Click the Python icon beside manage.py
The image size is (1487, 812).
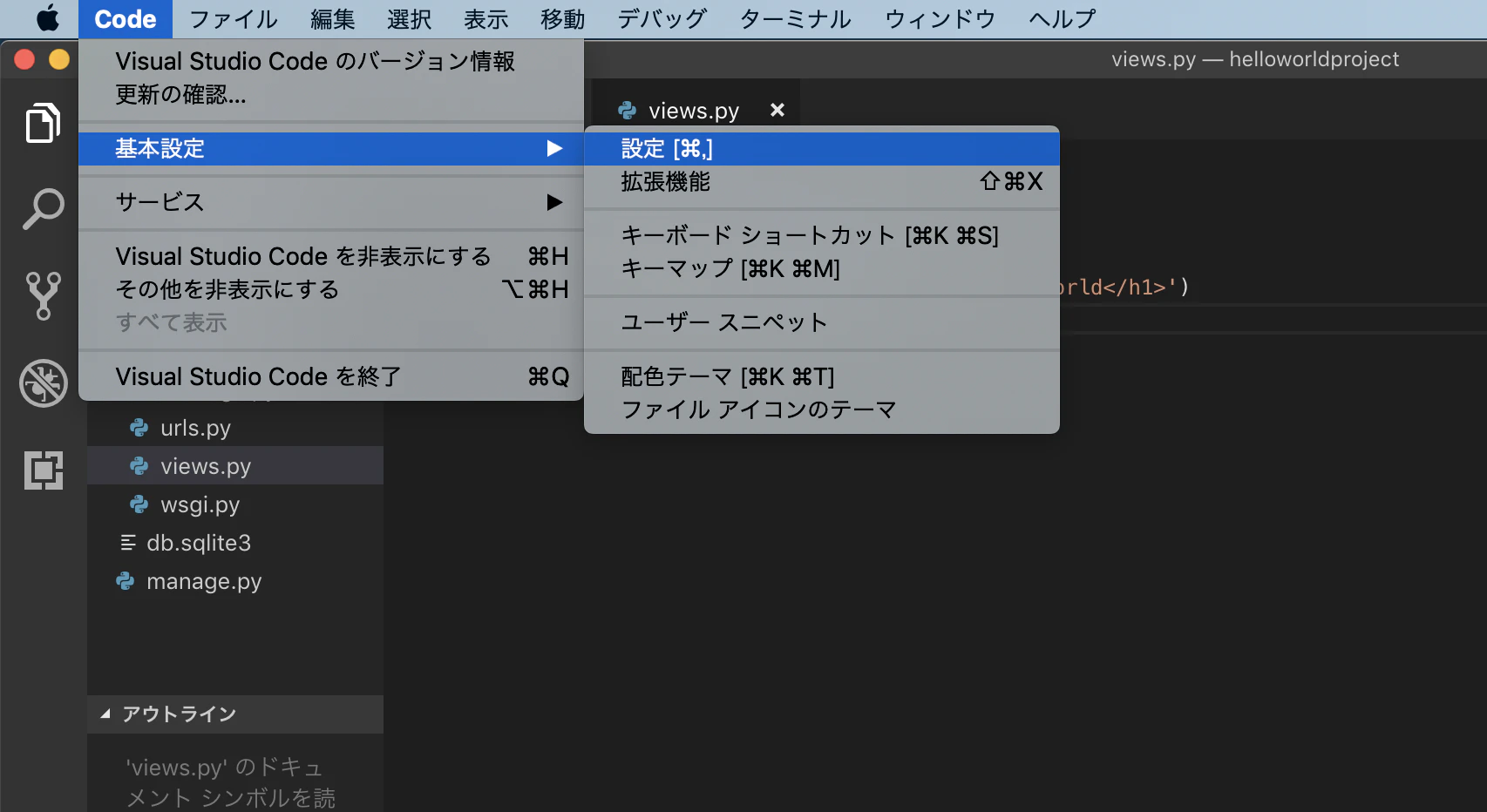pos(124,580)
